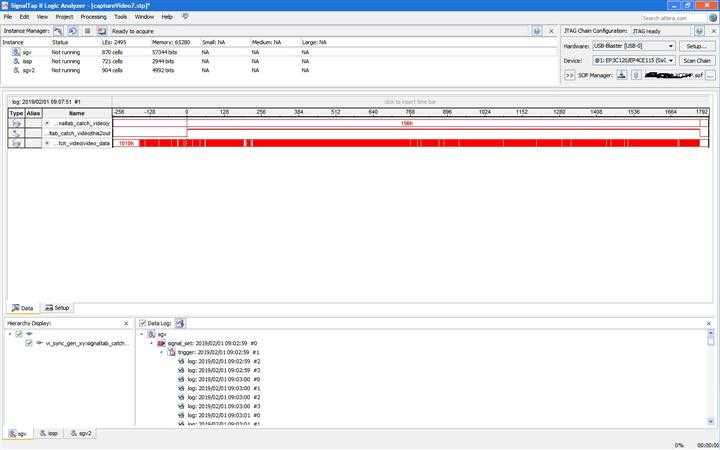Image resolution: width=720 pixels, height=450 pixels.
Task: Click the 'click to insert time bar' strip
Action: pos(410,102)
